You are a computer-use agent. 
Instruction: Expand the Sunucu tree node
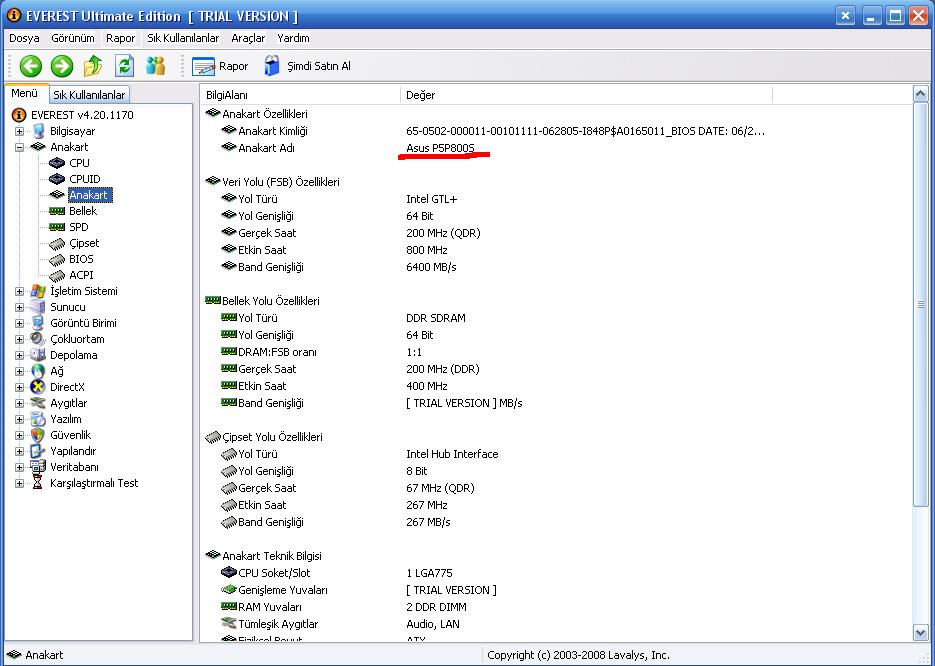[20, 308]
